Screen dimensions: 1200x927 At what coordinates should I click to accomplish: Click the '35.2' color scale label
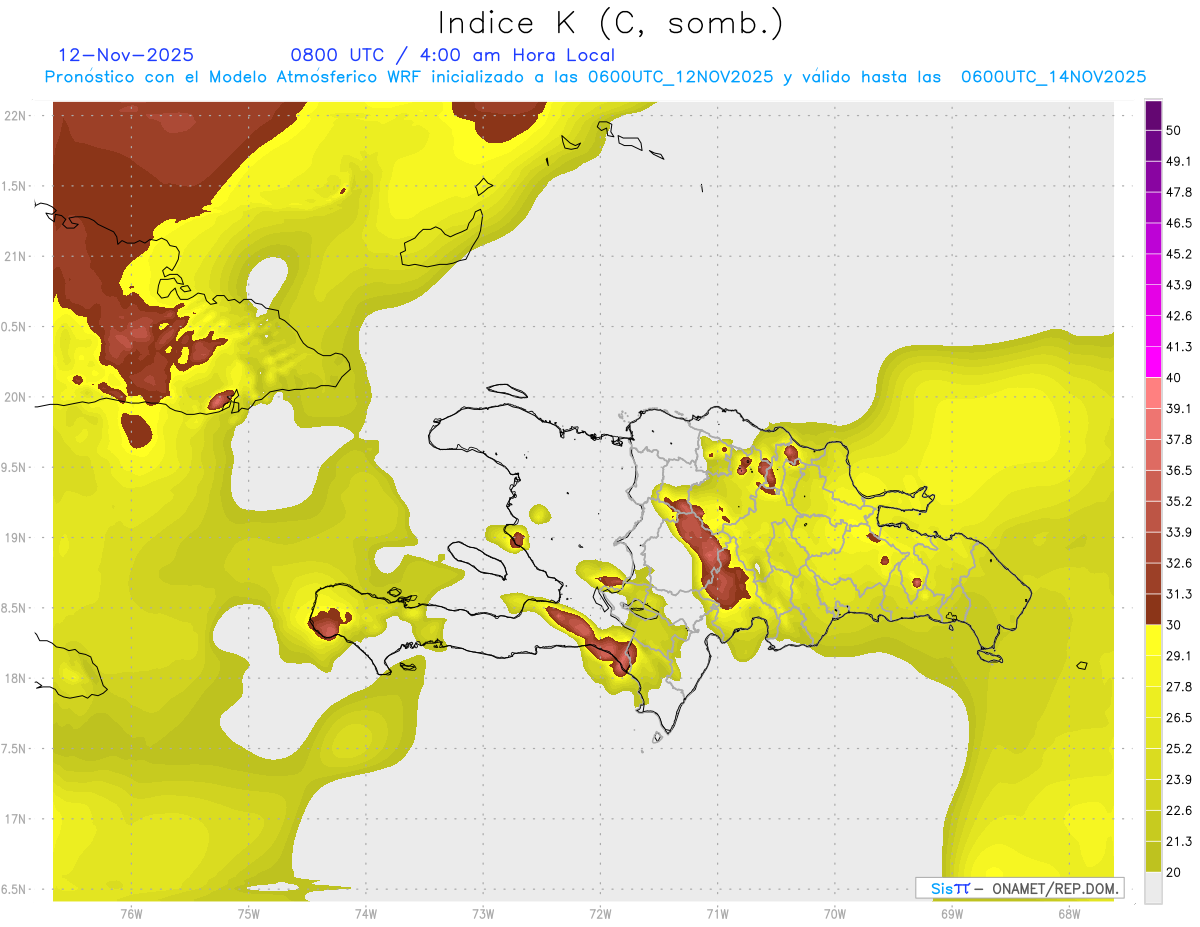tap(1179, 501)
